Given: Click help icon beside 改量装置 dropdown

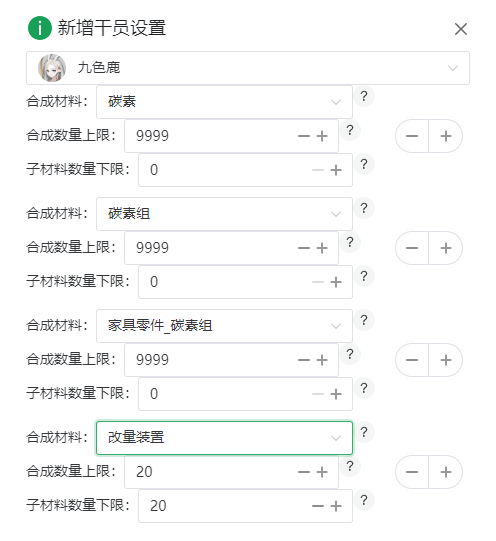Looking at the screenshot, I should click(x=364, y=432).
